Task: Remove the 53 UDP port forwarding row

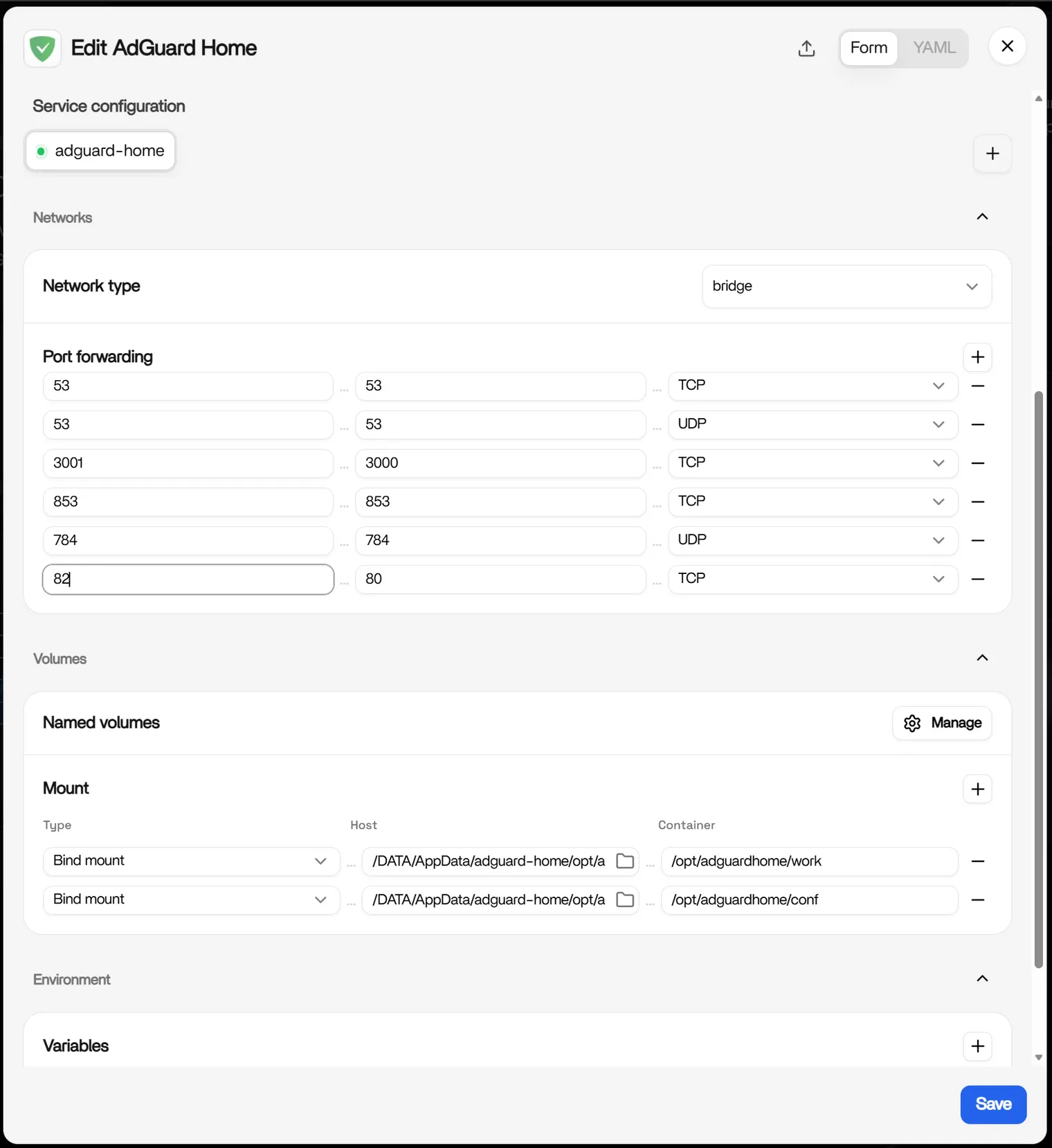Action: [x=978, y=424]
